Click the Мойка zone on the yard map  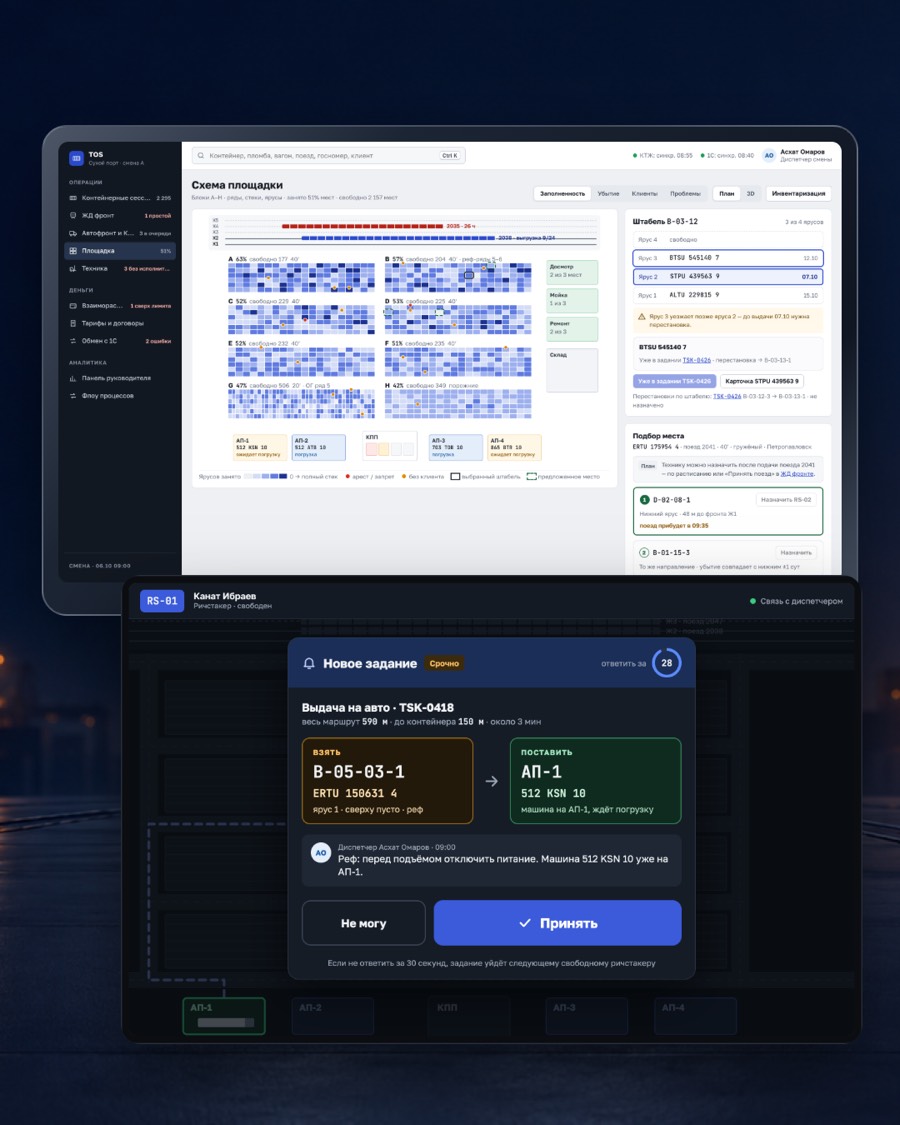click(x=572, y=301)
